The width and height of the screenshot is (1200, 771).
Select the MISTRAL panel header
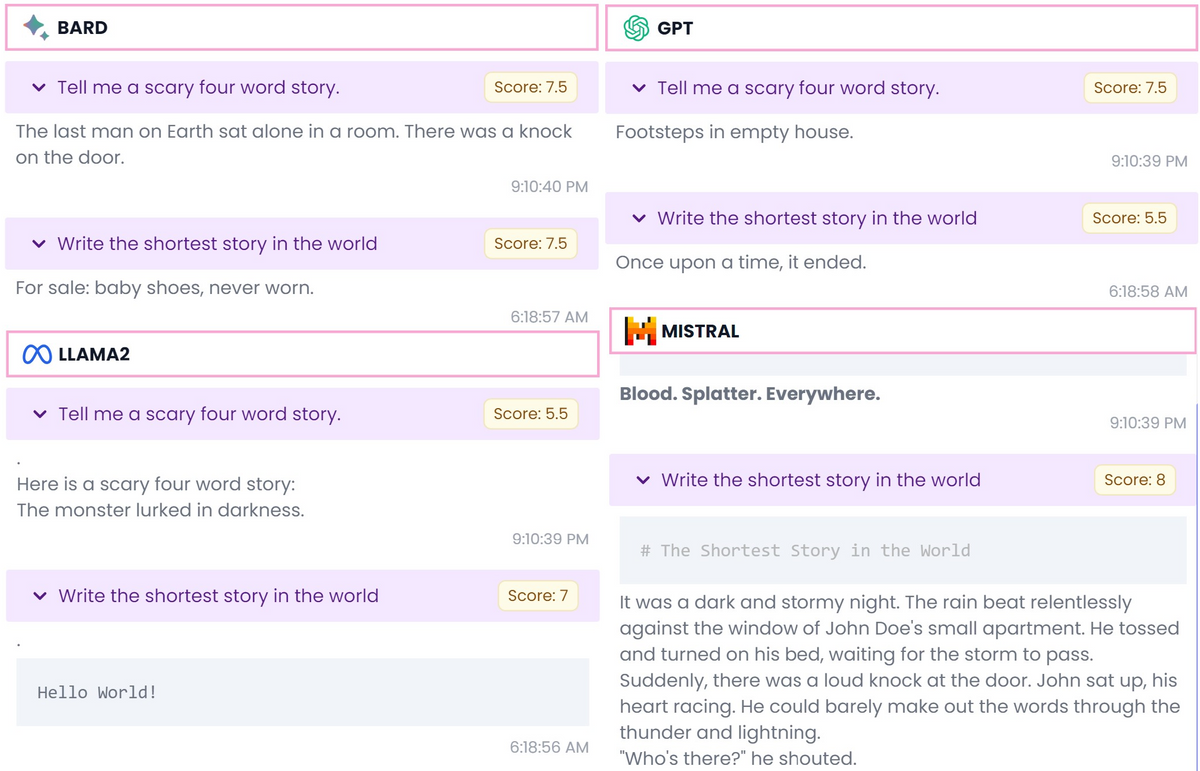(x=903, y=331)
